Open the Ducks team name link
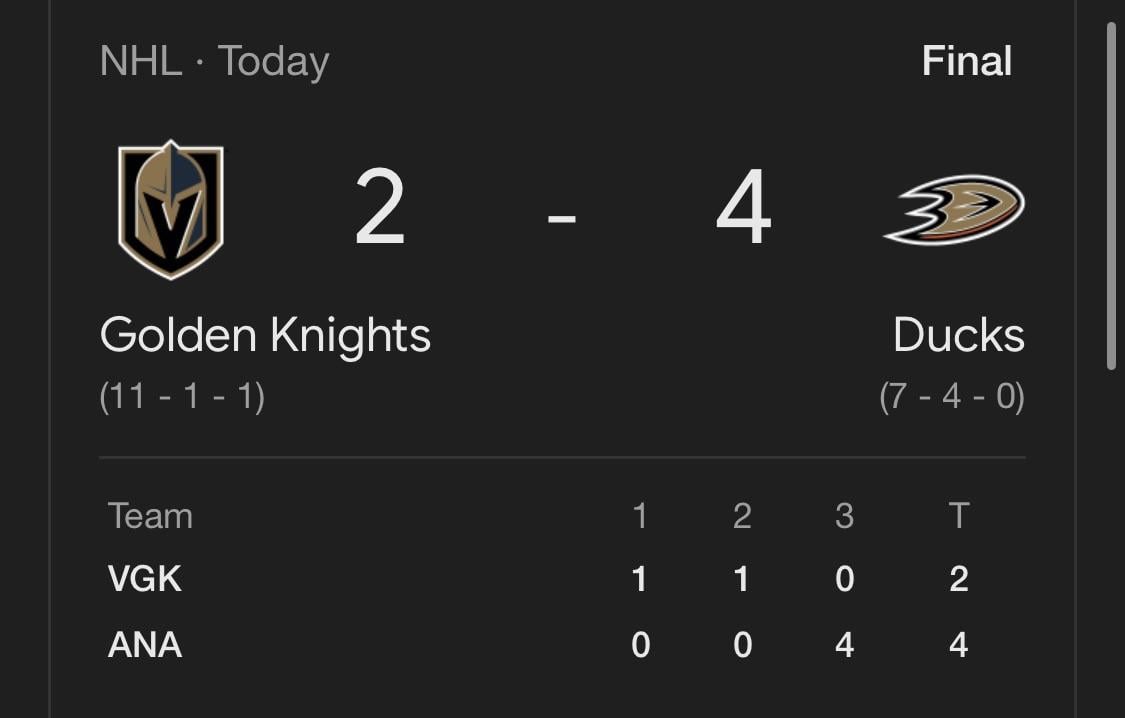 pyautogui.click(x=958, y=335)
